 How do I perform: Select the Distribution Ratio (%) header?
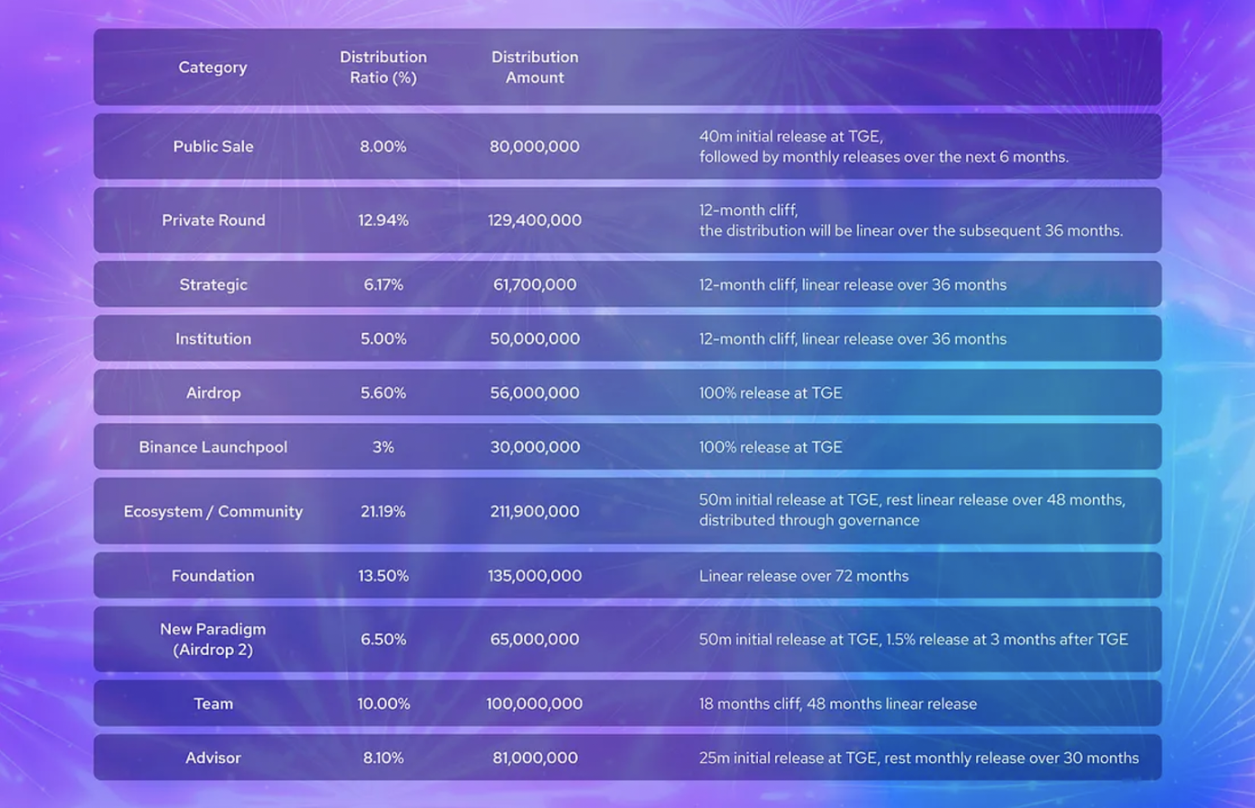[x=383, y=67]
